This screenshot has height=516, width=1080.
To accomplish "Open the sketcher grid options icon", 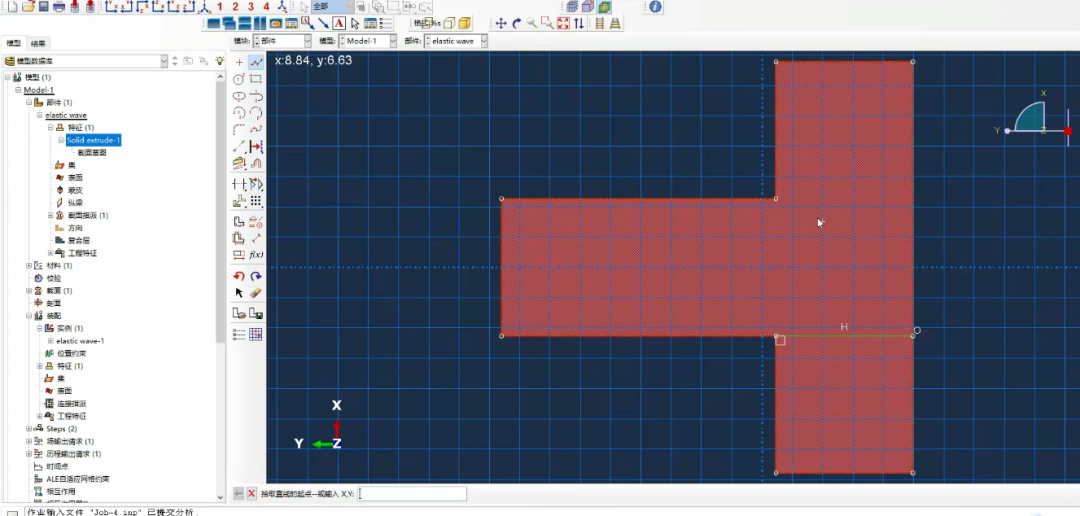I will 256,335.
